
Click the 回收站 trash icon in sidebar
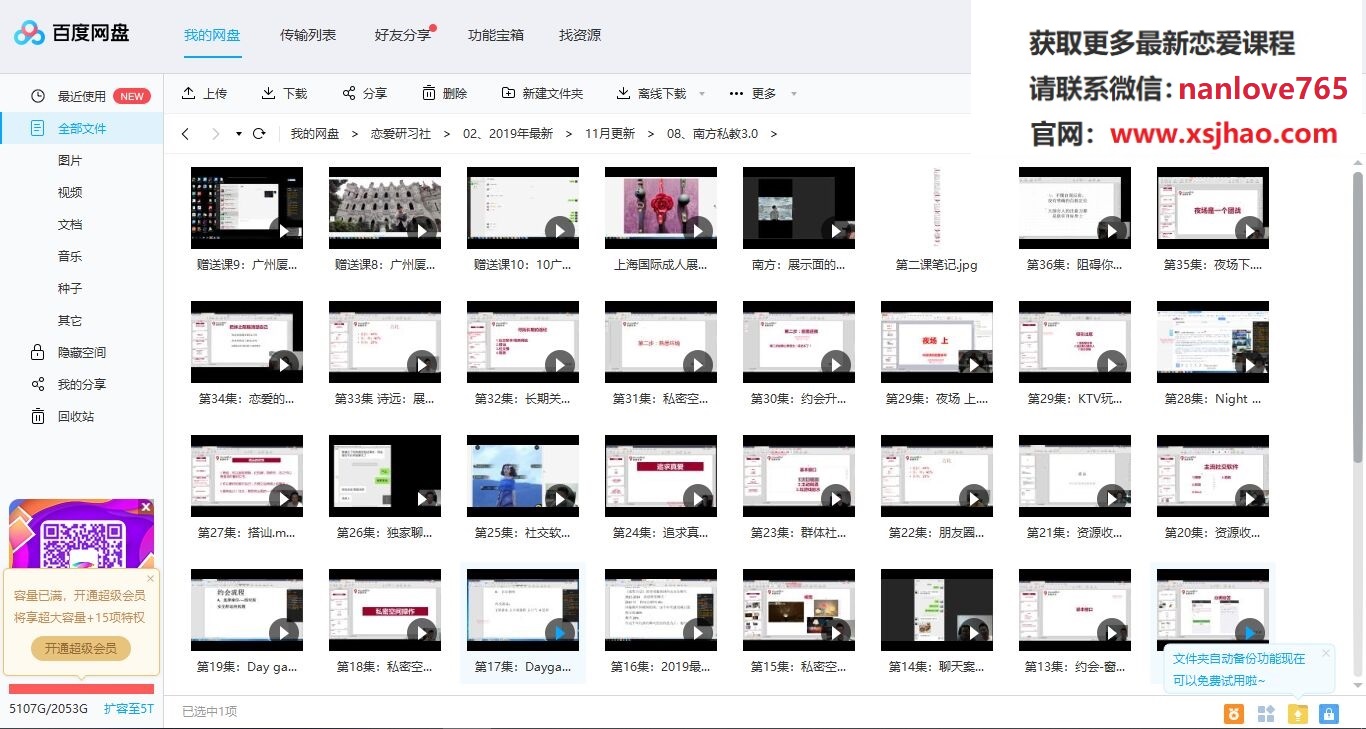pyautogui.click(x=38, y=416)
